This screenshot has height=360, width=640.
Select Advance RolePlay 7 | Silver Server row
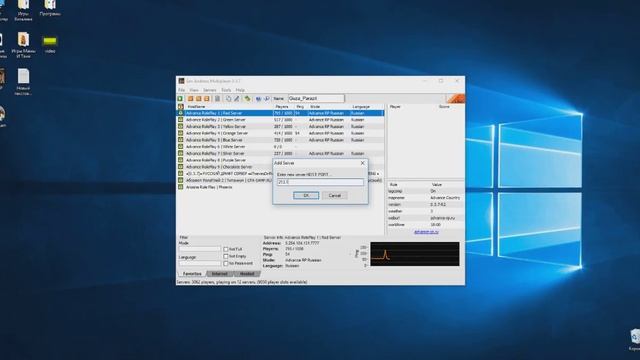pos(280,153)
